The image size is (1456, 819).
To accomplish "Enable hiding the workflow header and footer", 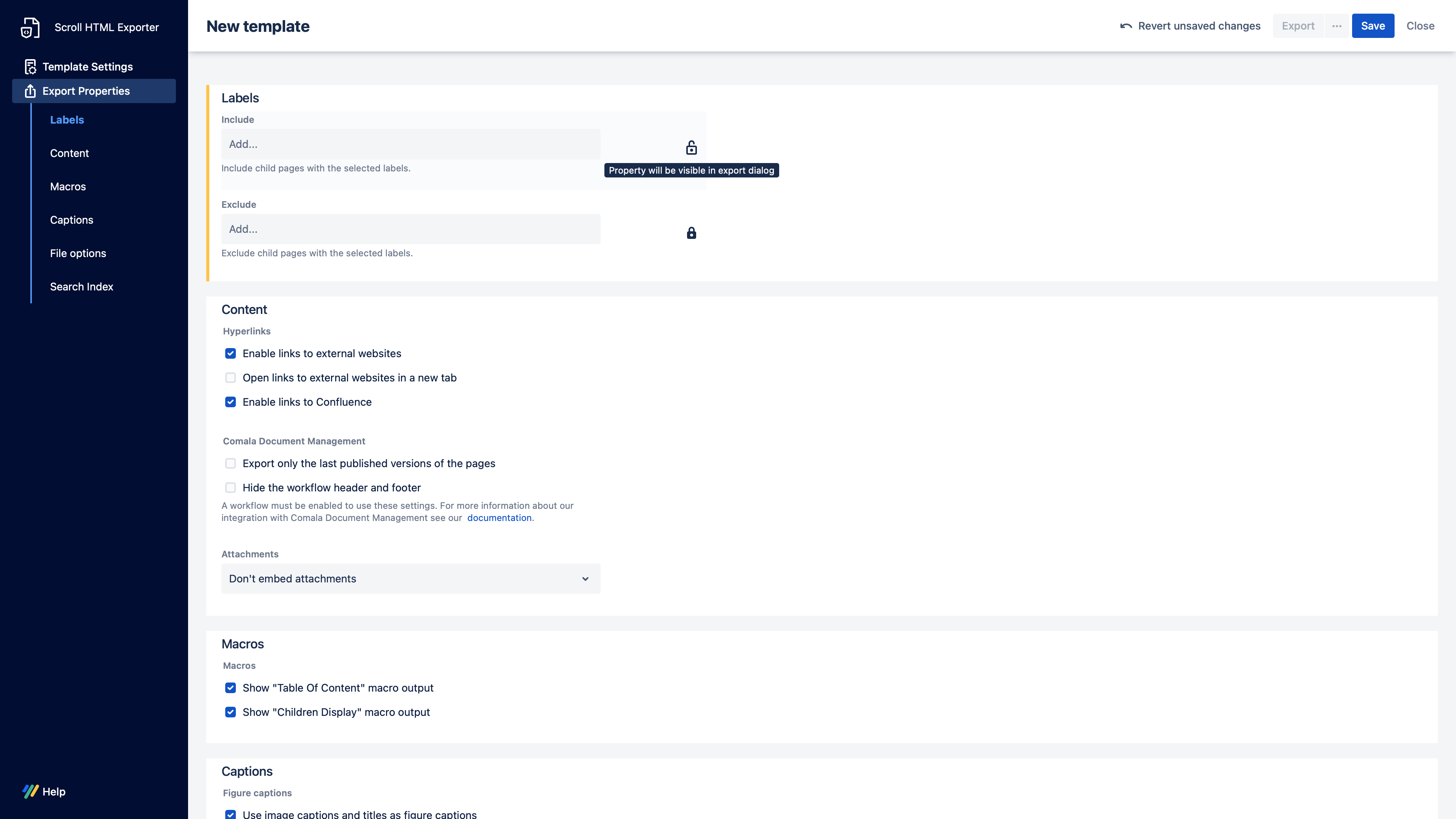I will (x=231, y=487).
